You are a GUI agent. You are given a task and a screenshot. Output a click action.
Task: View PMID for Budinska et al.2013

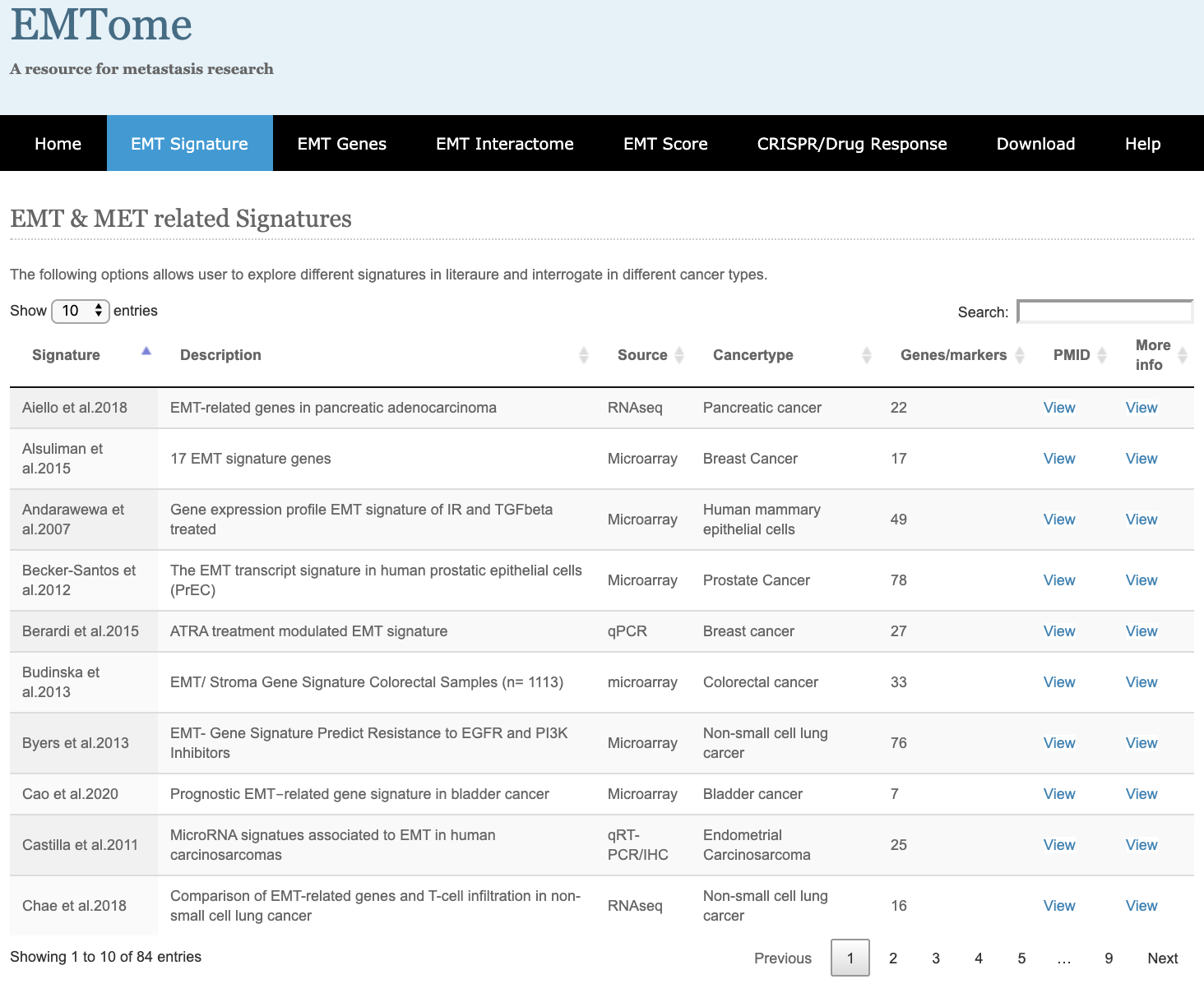click(x=1059, y=682)
